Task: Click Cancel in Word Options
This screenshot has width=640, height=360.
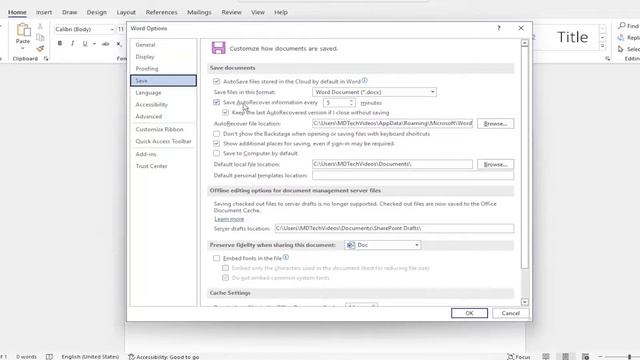Action: (511, 313)
